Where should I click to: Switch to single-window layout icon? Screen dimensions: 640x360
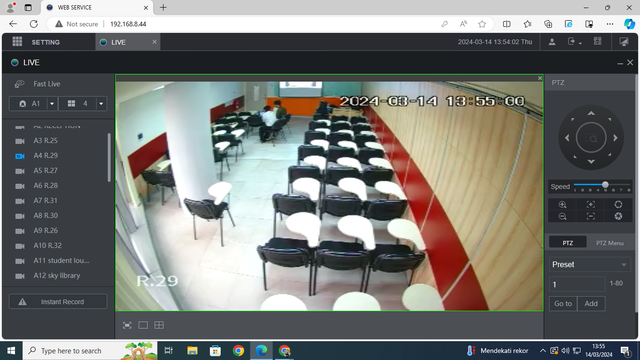pos(143,325)
